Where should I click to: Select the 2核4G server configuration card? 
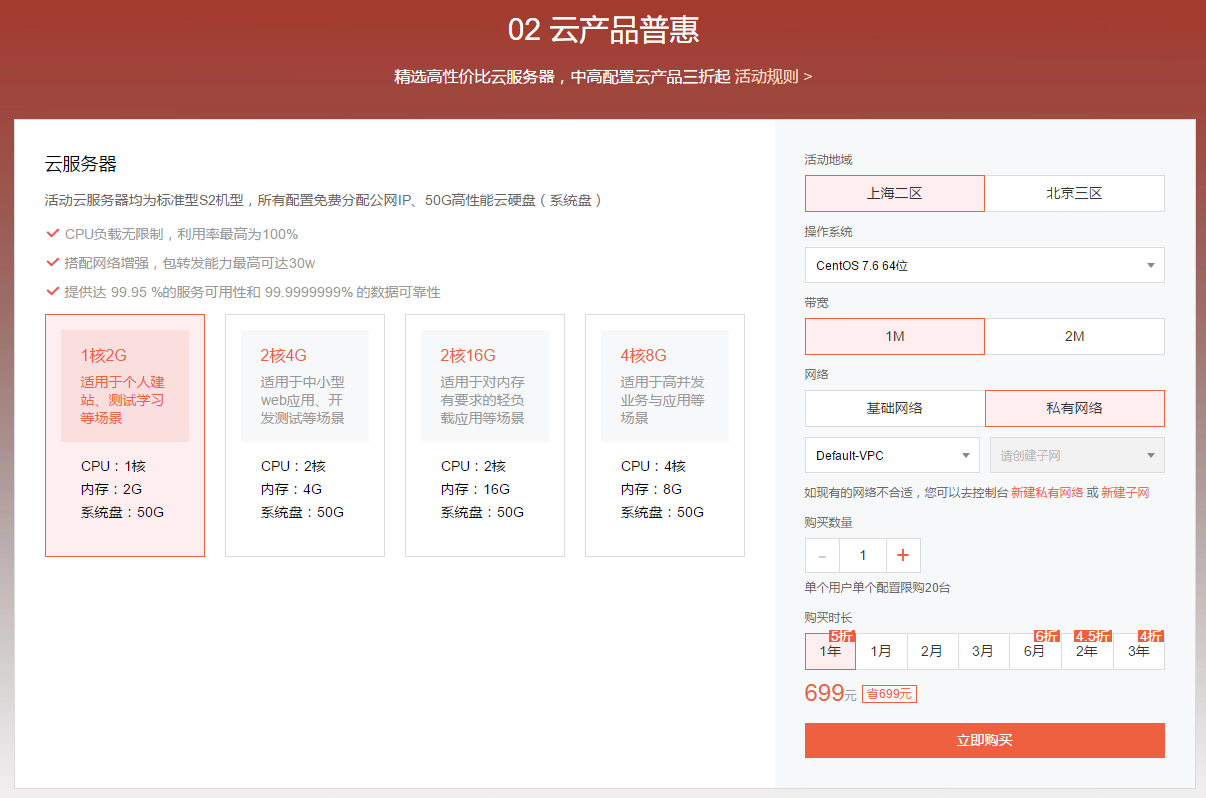[304, 435]
